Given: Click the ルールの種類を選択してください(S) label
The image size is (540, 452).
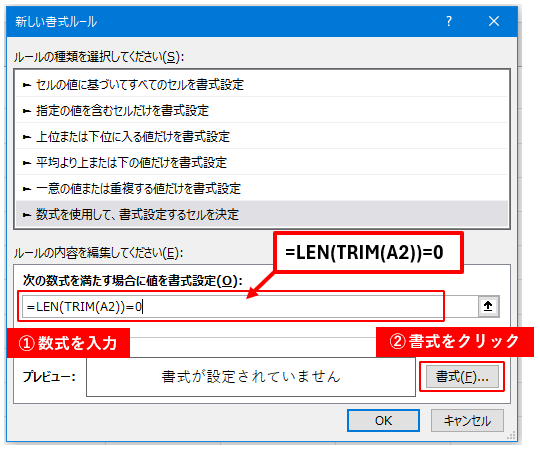Looking at the screenshot, I should tap(99, 56).
